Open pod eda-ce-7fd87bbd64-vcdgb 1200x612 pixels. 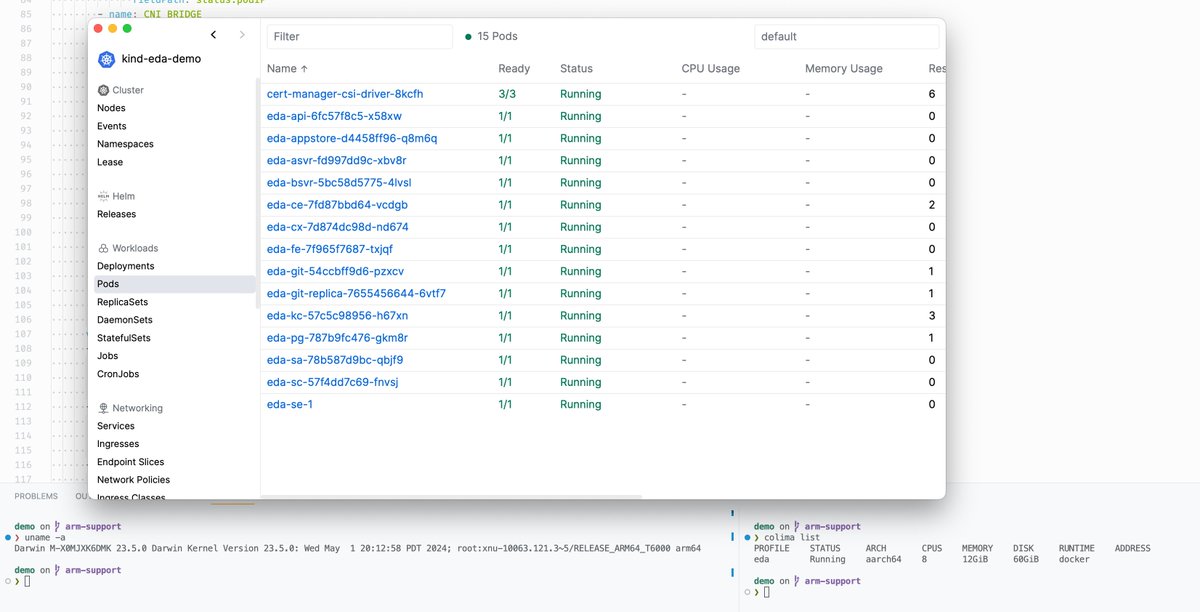337,205
